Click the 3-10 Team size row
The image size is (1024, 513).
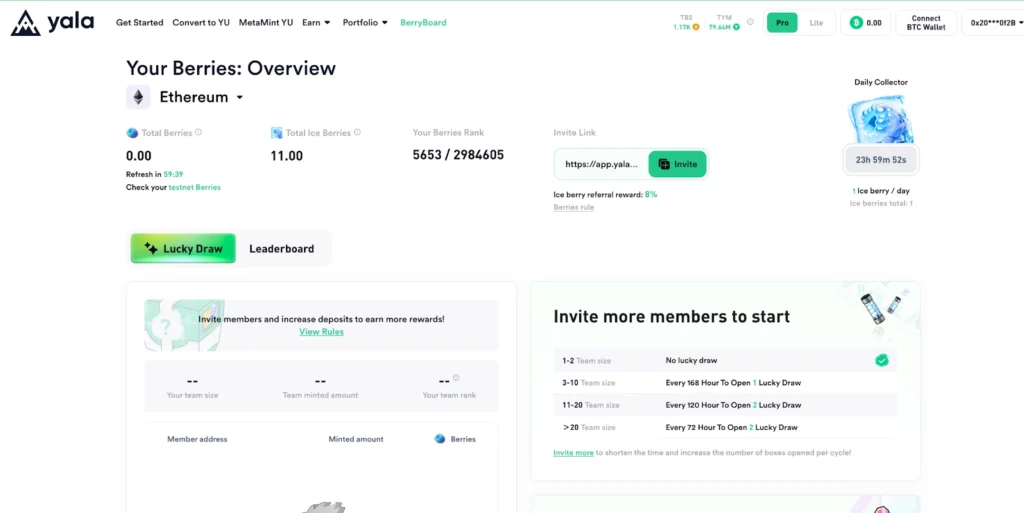[725, 383]
